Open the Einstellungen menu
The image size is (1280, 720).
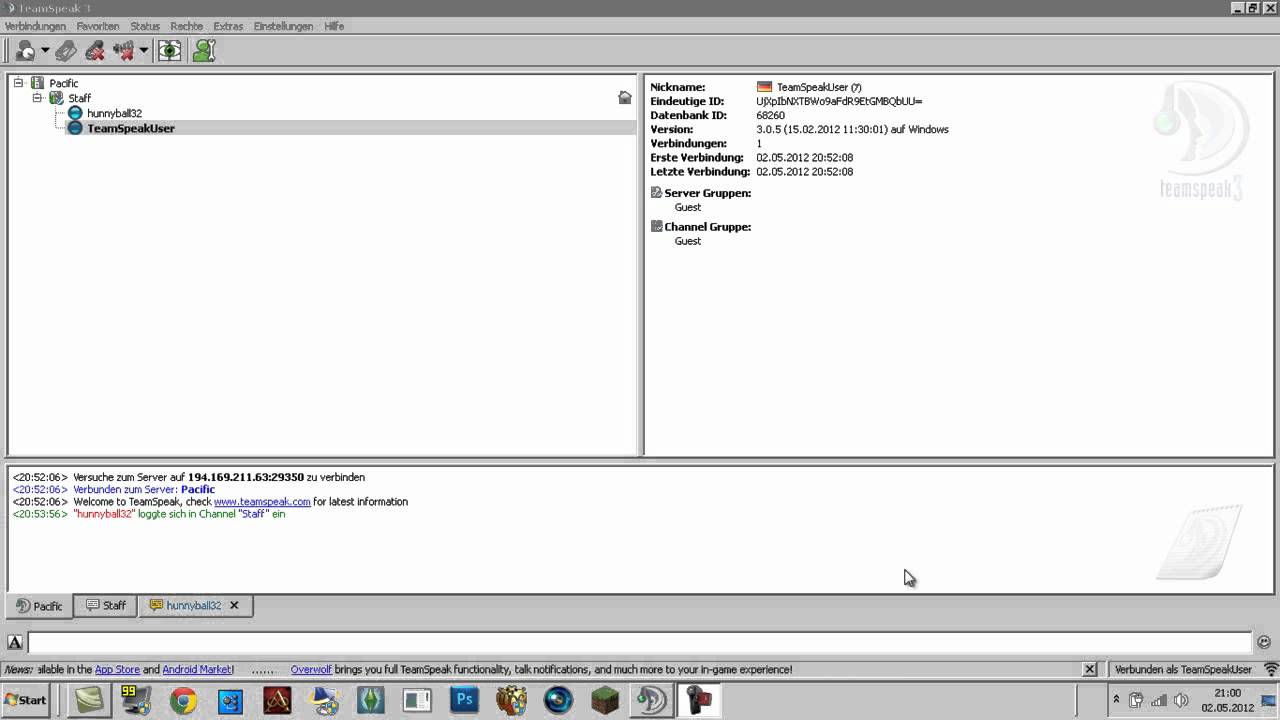click(283, 26)
